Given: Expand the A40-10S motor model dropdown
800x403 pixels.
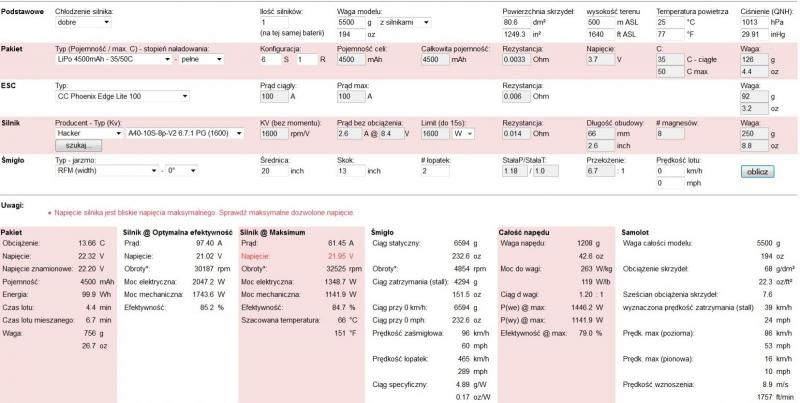Looking at the screenshot, I should tap(183, 133).
